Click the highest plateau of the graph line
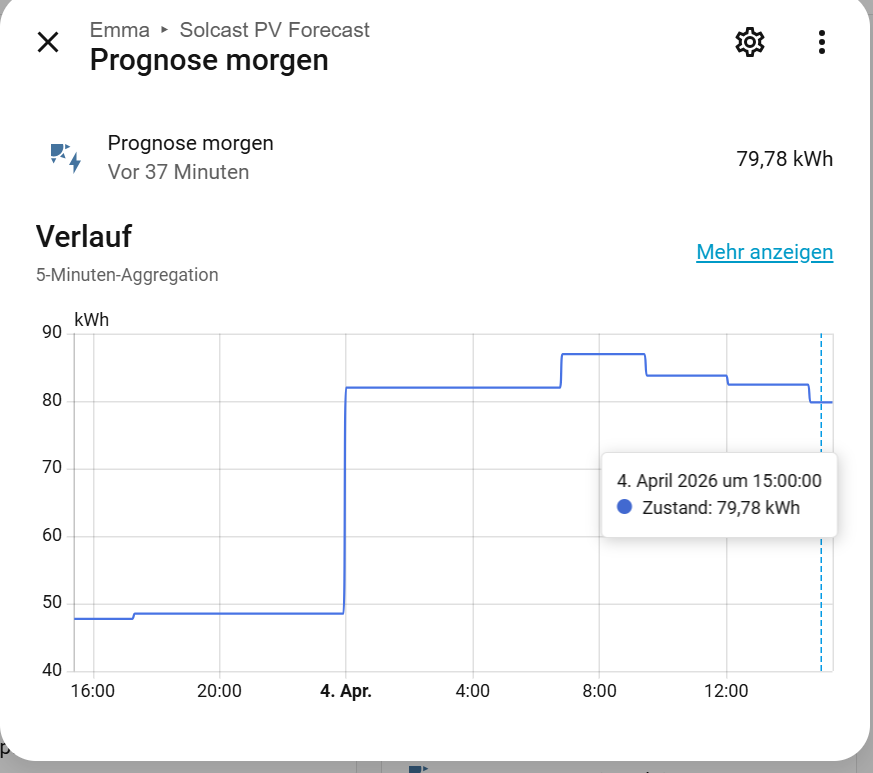The height and width of the screenshot is (773, 873). [604, 354]
